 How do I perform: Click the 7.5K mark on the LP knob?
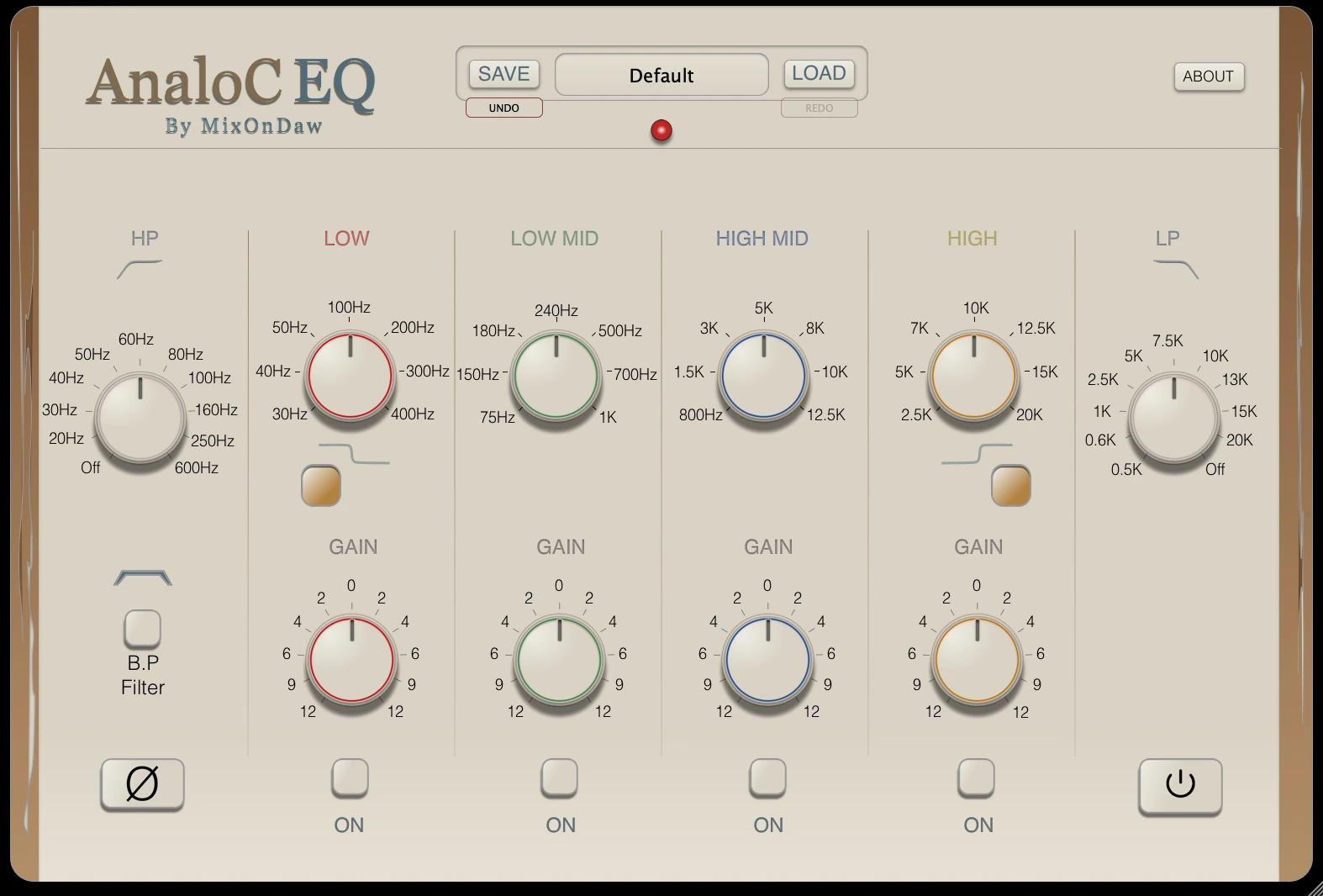click(x=1168, y=340)
